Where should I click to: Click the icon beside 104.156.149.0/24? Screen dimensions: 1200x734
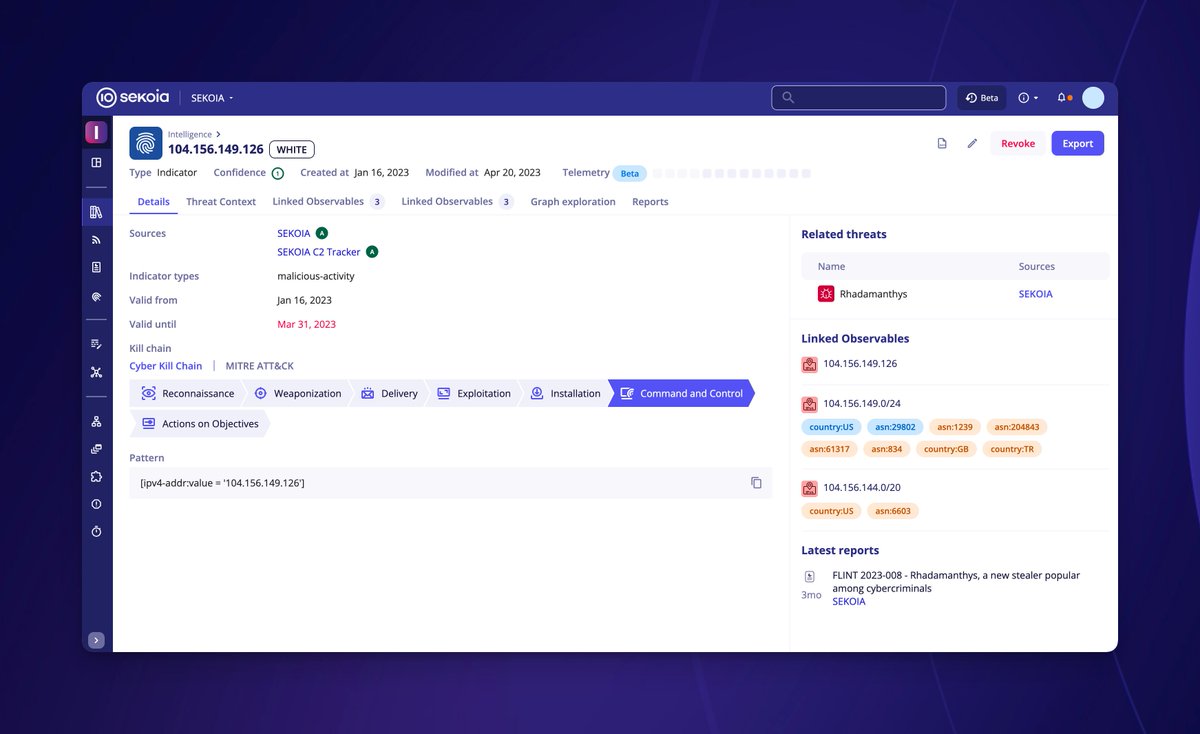[x=810, y=404]
